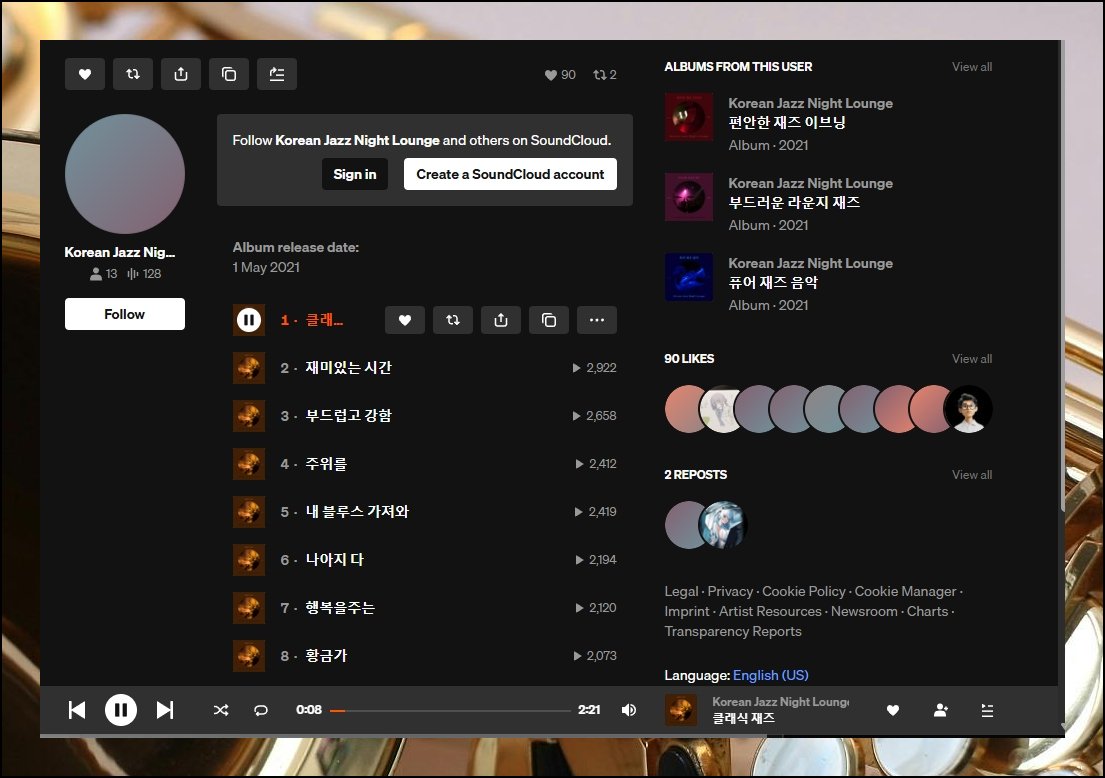1105x778 pixels.
Task: Skip to next track in player bar
Action: pos(164,710)
